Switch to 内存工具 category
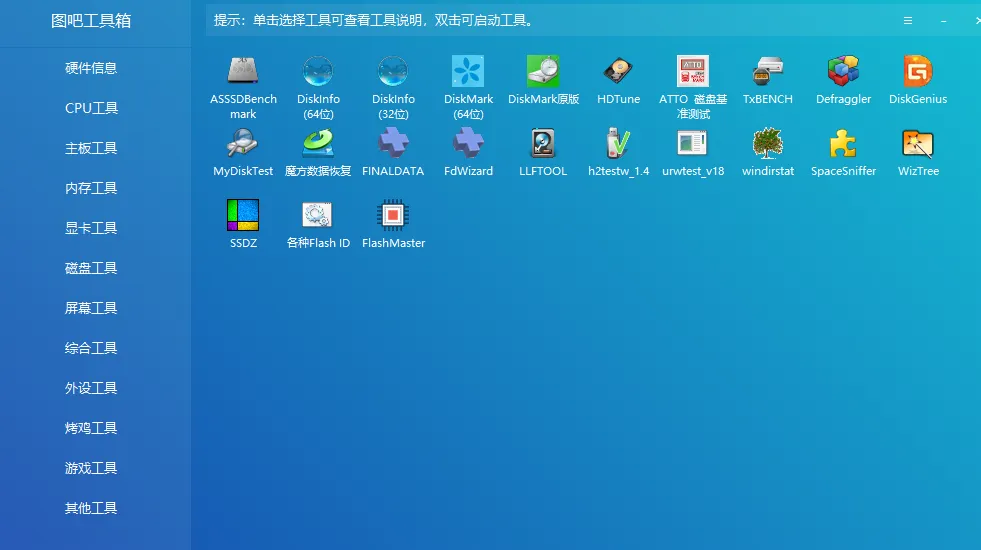Screen dimensions: 981x550 click(x=91, y=188)
